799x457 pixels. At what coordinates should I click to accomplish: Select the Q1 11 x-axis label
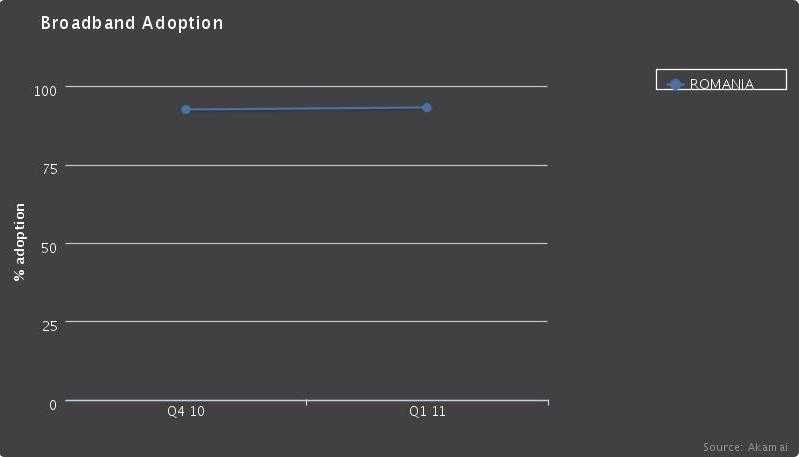click(x=427, y=412)
